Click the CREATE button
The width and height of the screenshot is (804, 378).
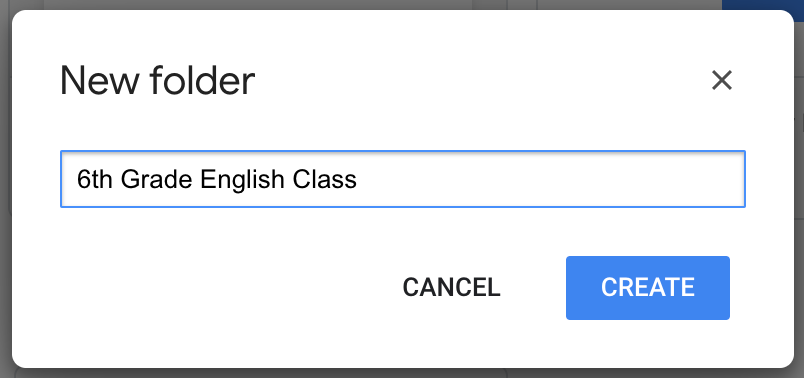pyautogui.click(x=648, y=288)
